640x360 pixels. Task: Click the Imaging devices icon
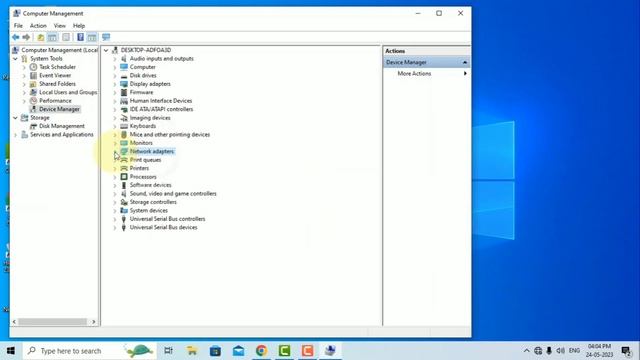coord(124,118)
